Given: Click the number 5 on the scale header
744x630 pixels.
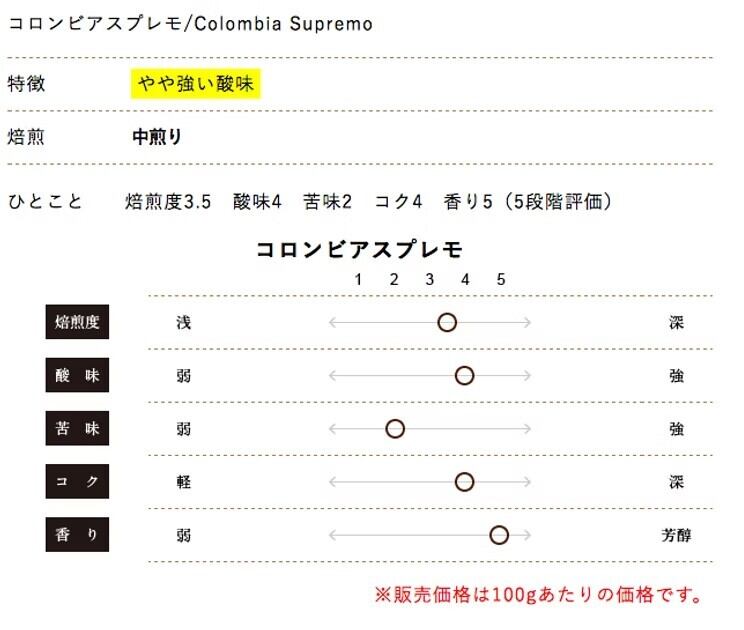Looking at the screenshot, I should 501,279.
